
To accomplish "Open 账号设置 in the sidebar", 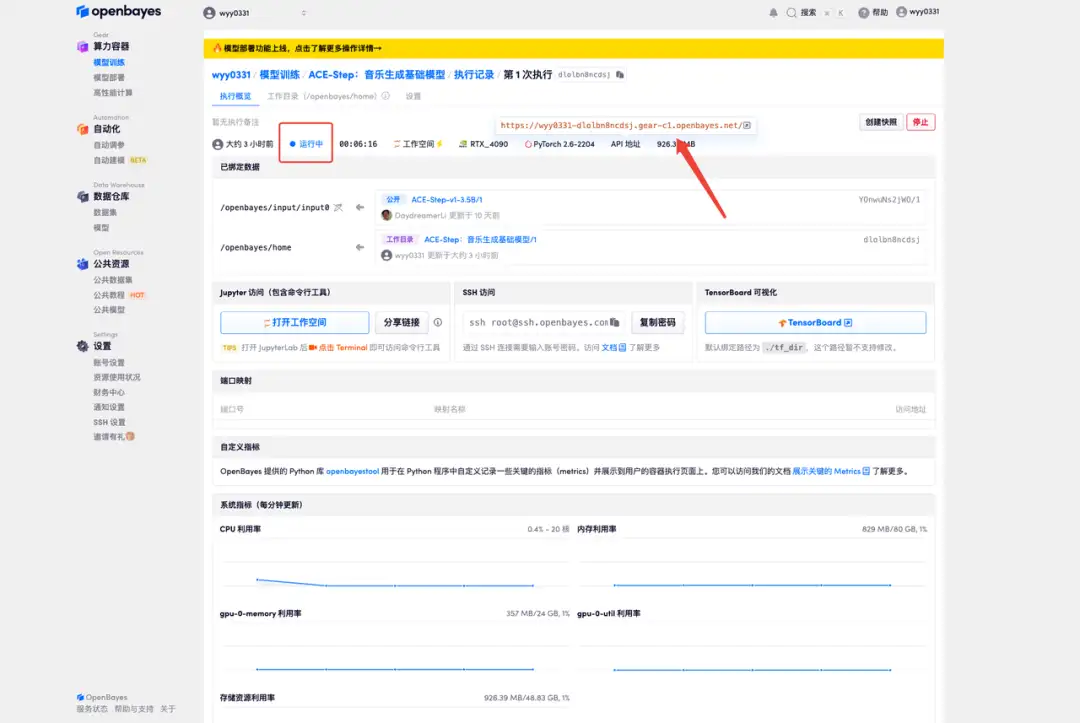I will click(109, 362).
